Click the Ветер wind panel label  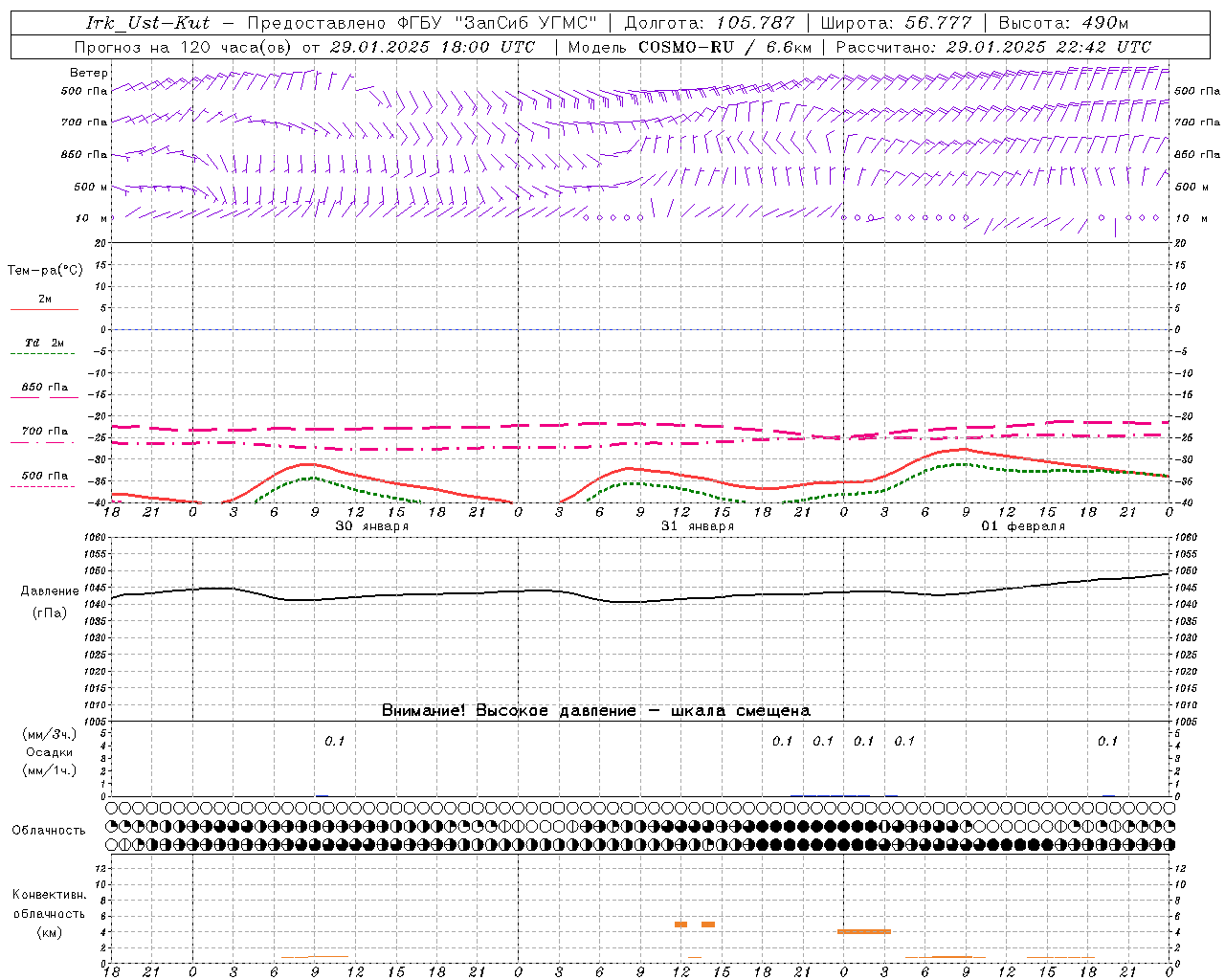click(89, 73)
